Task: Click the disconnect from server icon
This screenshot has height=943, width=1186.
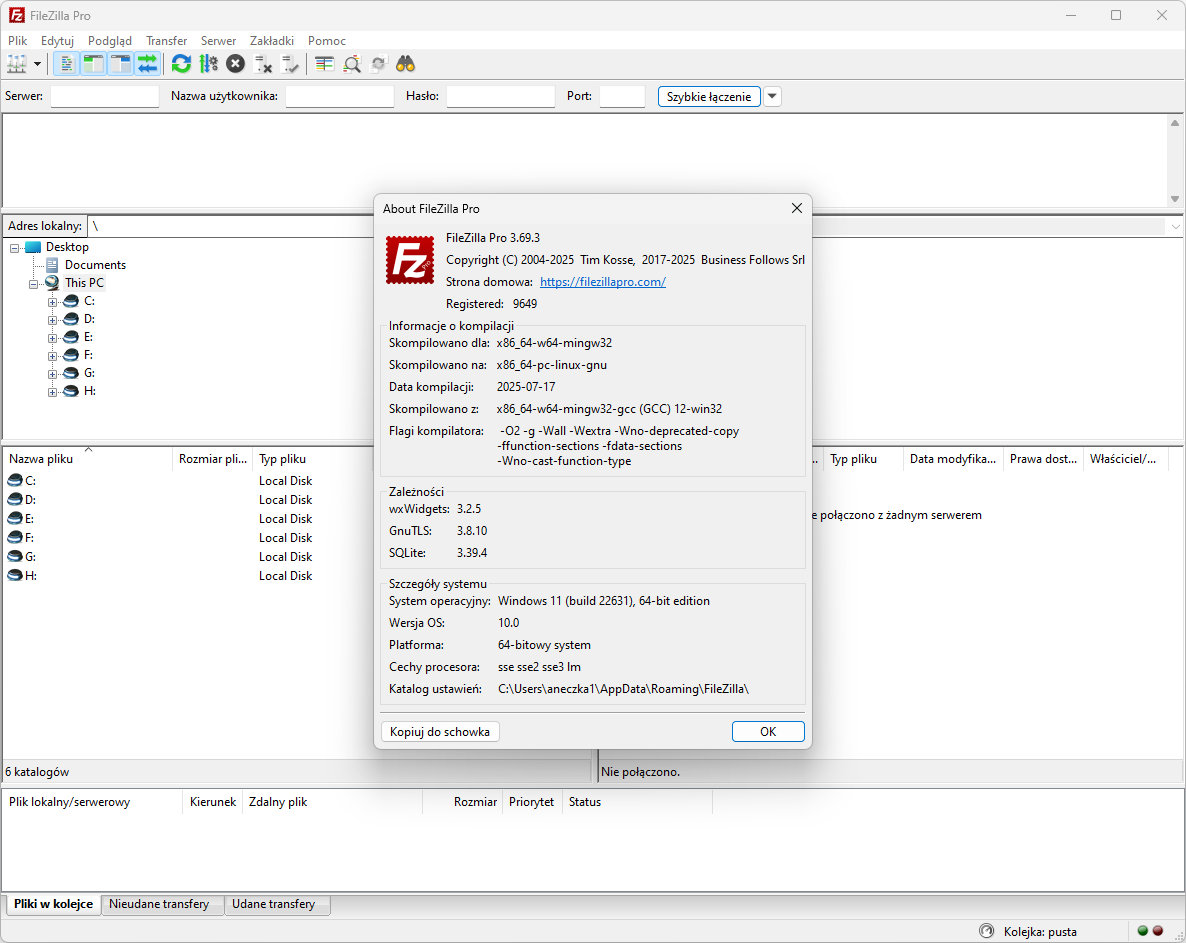Action: (x=263, y=64)
